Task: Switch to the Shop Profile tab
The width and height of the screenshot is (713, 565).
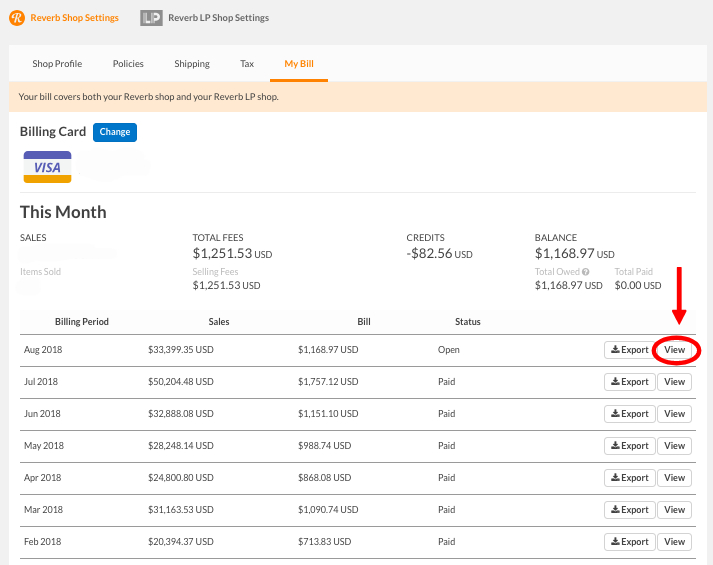Action: pyautogui.click(x=57, y=64)
